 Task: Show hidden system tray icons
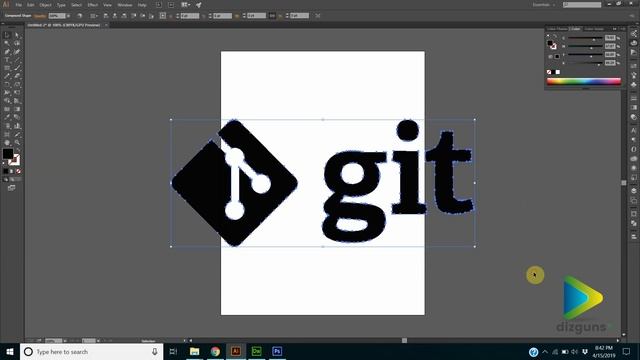pos(545,351)
